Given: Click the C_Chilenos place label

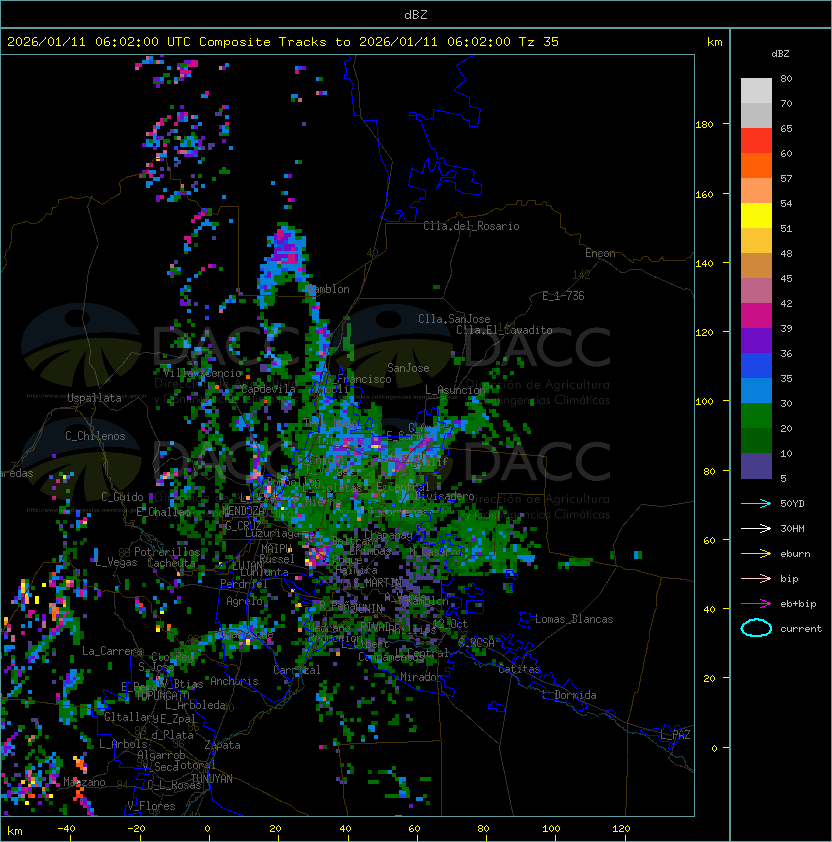Looking at the screenshot, I should [x=95, y=436].
